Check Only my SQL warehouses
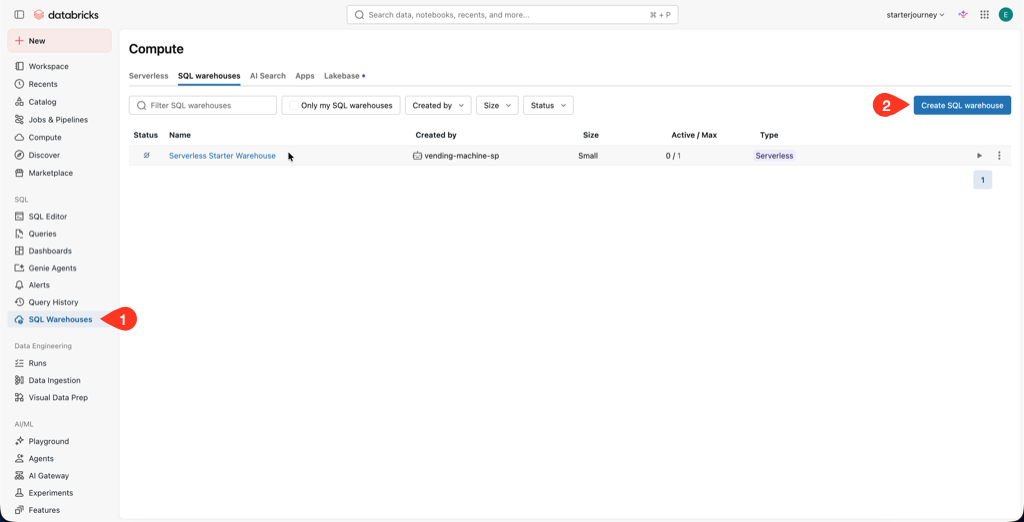The width and height of the screenshot is (1024, 522). point(294,105)
